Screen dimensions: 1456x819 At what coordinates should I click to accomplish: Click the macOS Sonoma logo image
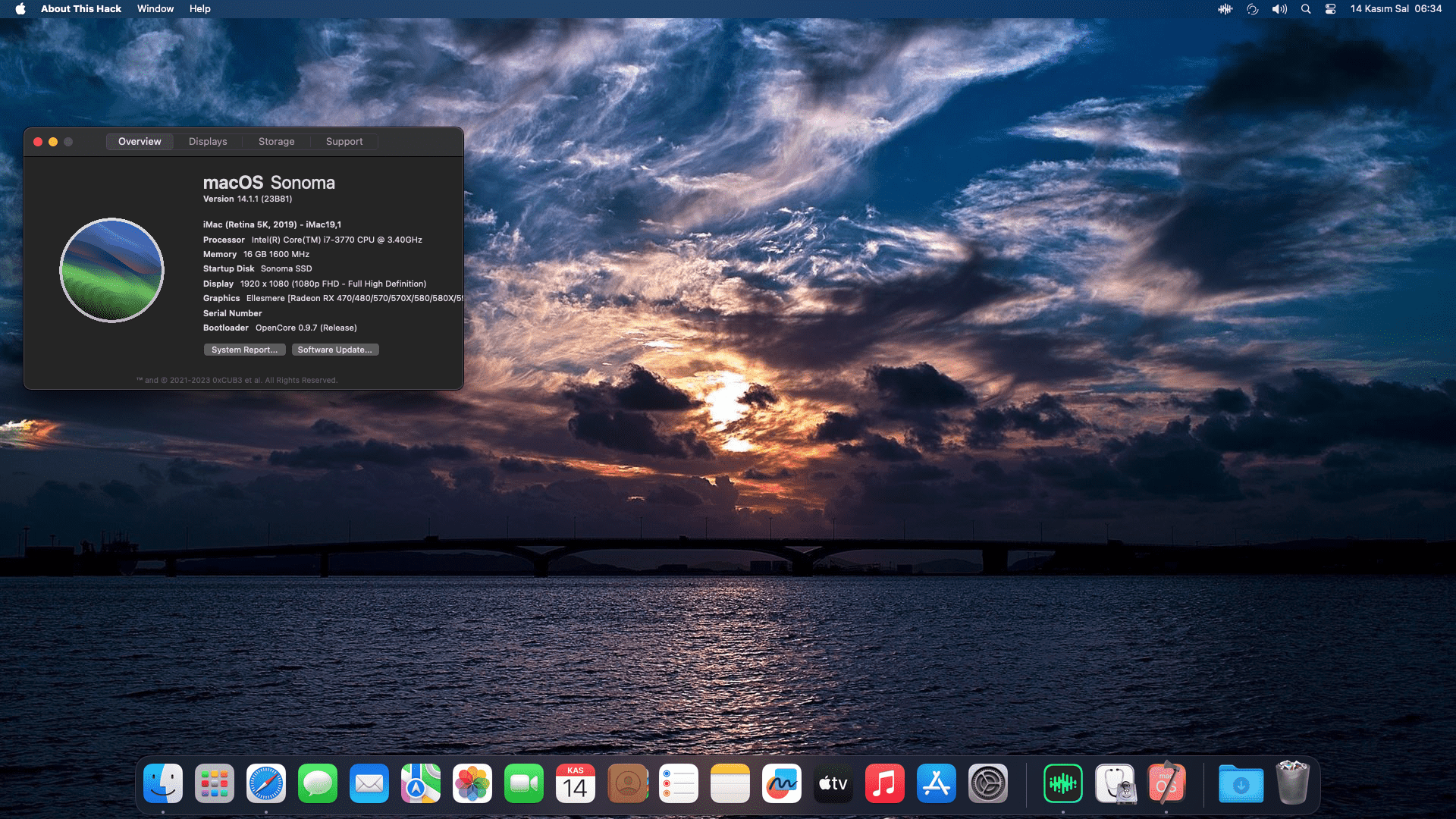pos(111,270)
